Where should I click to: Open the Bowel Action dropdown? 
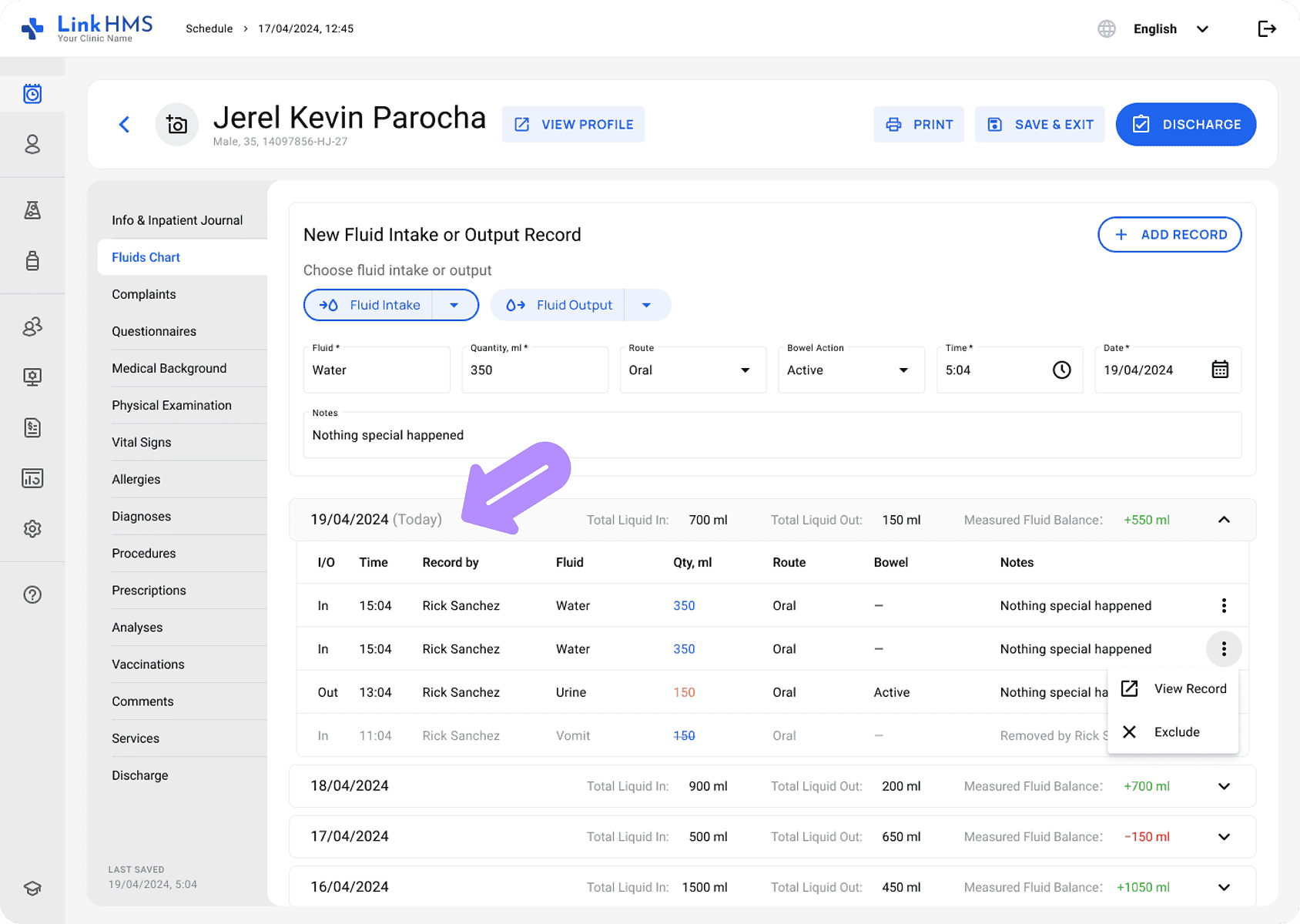(x=850, y=370)
